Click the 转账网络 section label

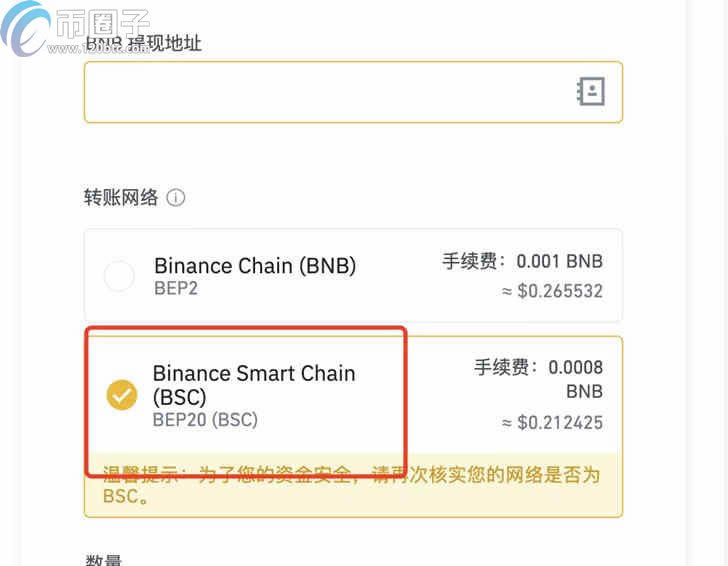(121, 197)
